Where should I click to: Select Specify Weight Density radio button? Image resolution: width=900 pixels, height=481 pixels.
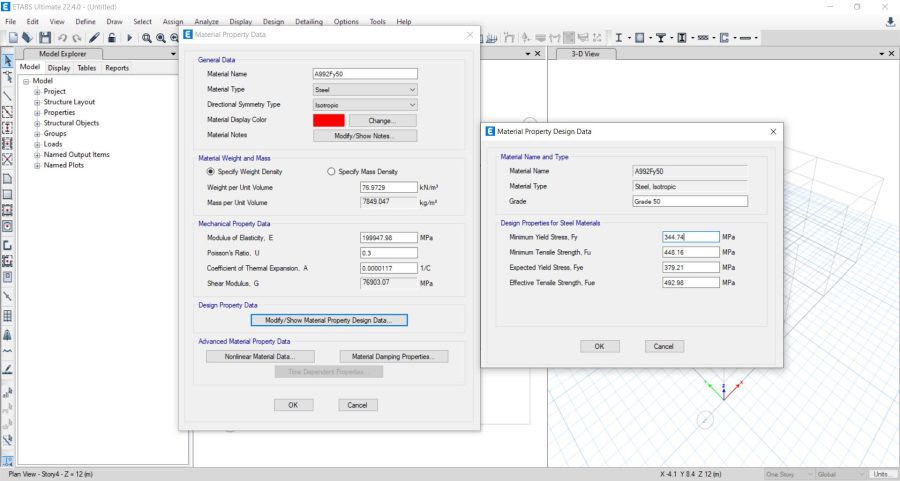[x=211, y=172]
